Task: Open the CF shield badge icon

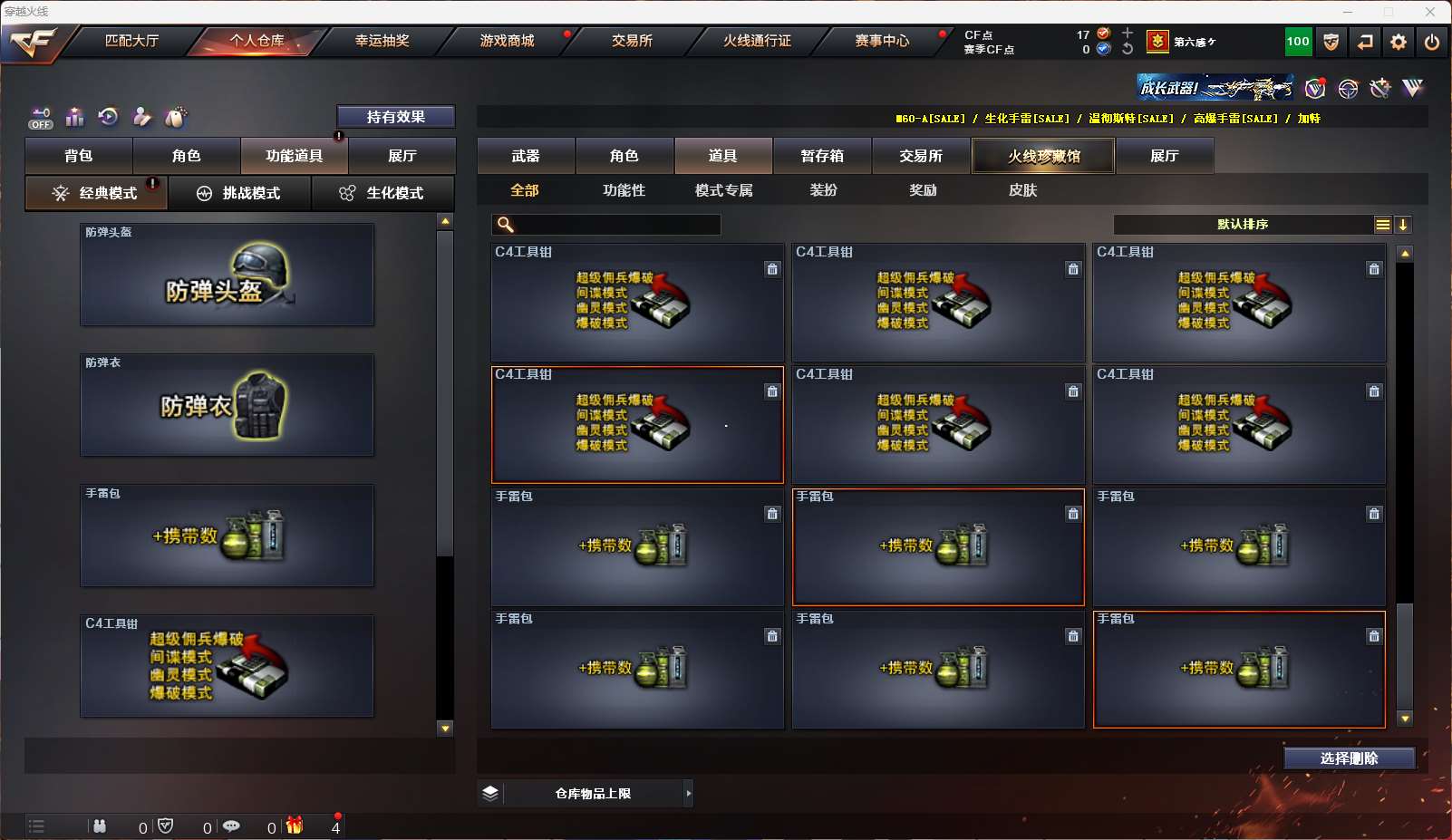Action: (1331, 42)
